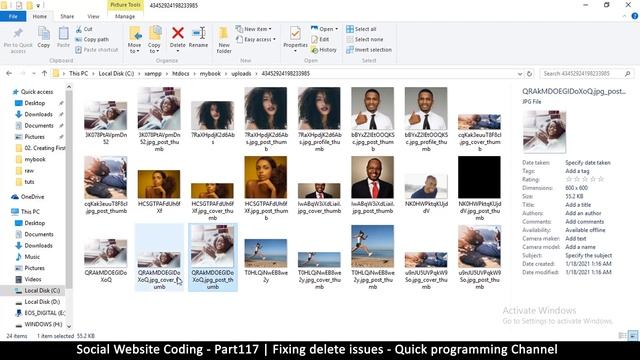Switch to the Share tab
Screen dimensions: 640x360
[67, 16]
